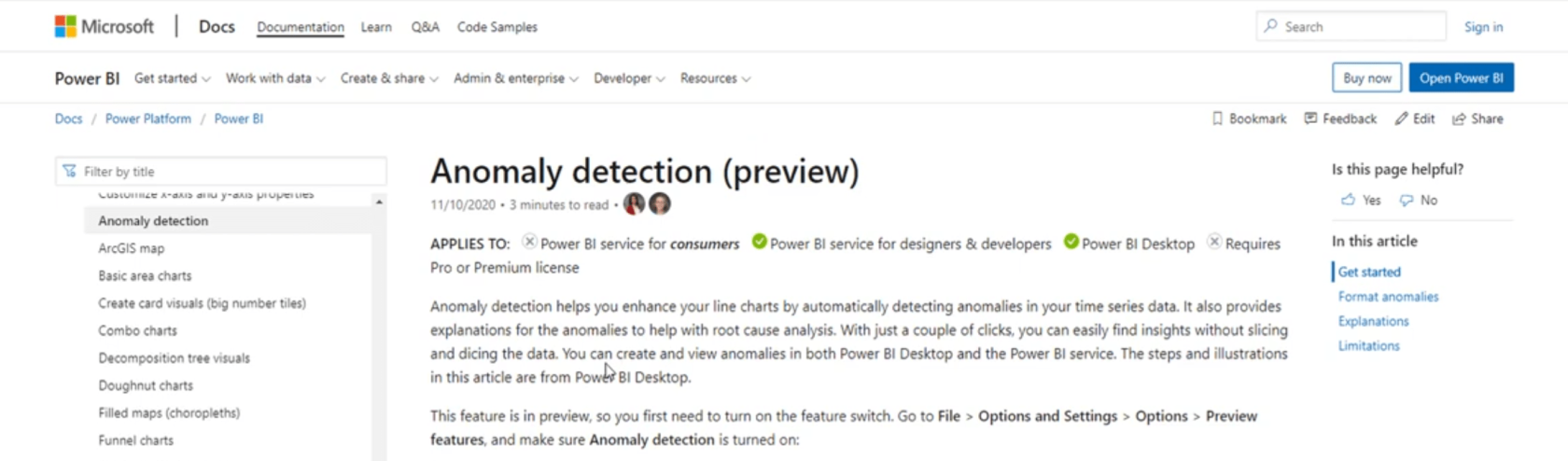Screen dimensions: 1568x461
Task: Click the filter funnel icon
Action: pyautogui.click(x=69, y=171)
